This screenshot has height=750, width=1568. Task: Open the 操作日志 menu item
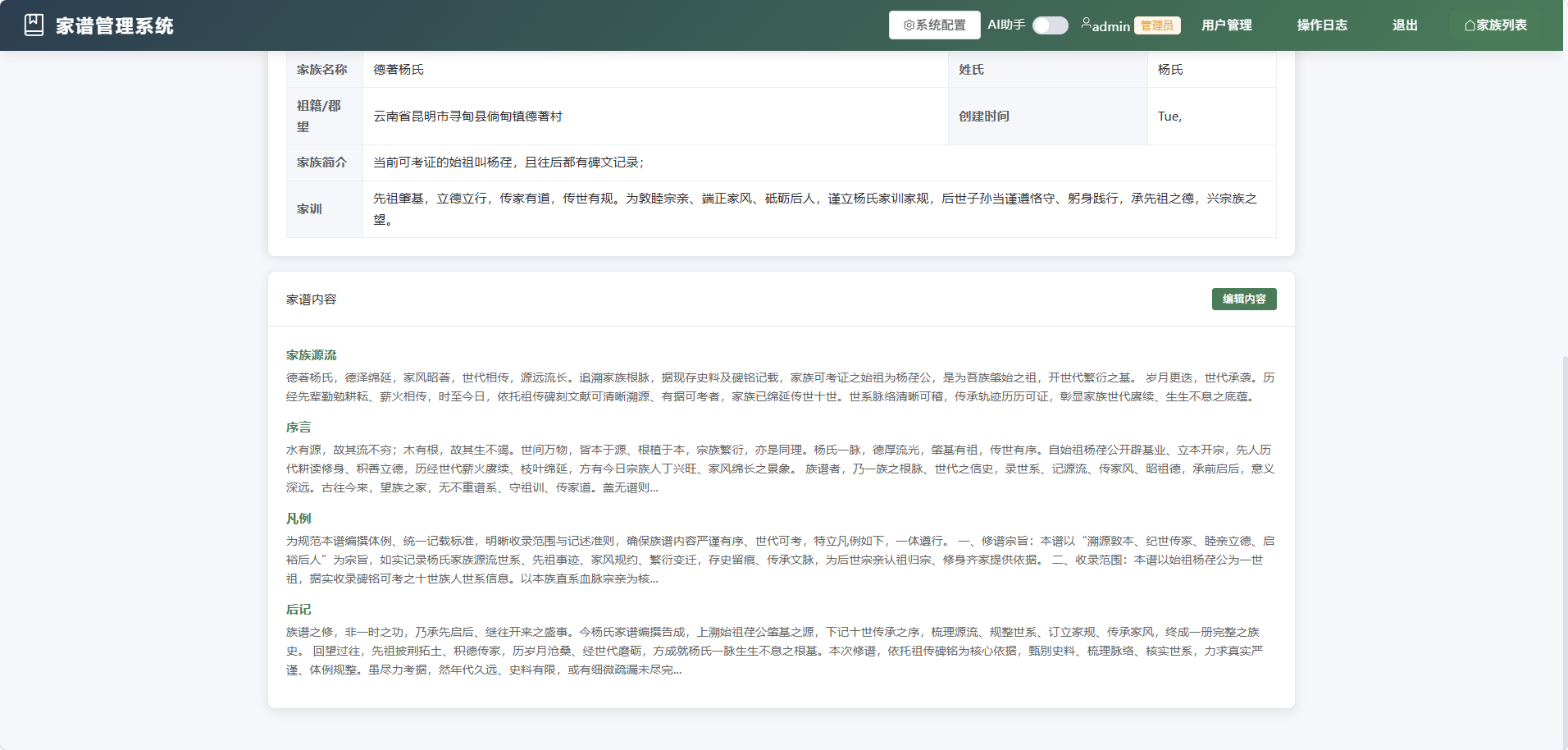point(1321,25)
